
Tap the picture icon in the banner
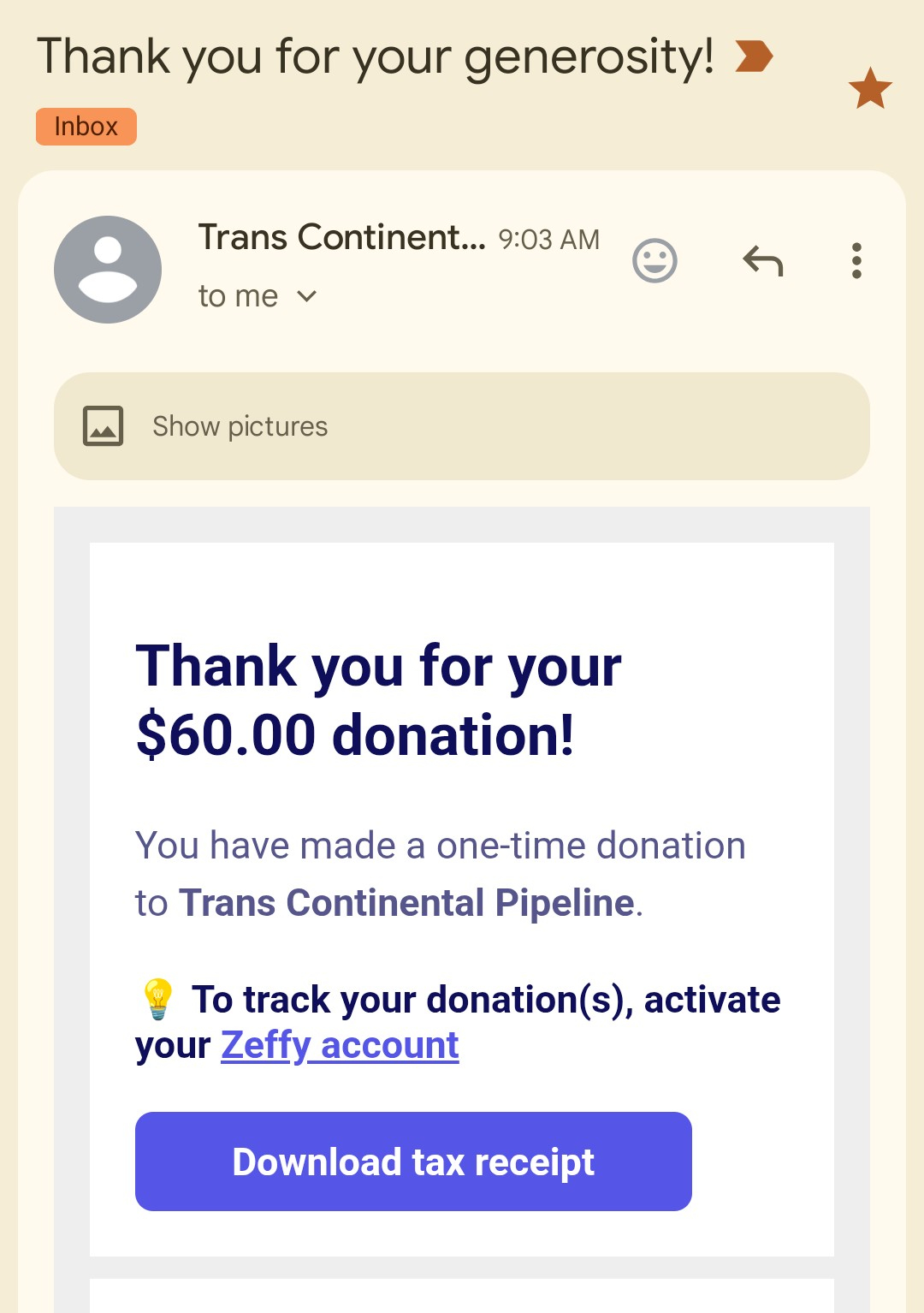coord(104,426)
